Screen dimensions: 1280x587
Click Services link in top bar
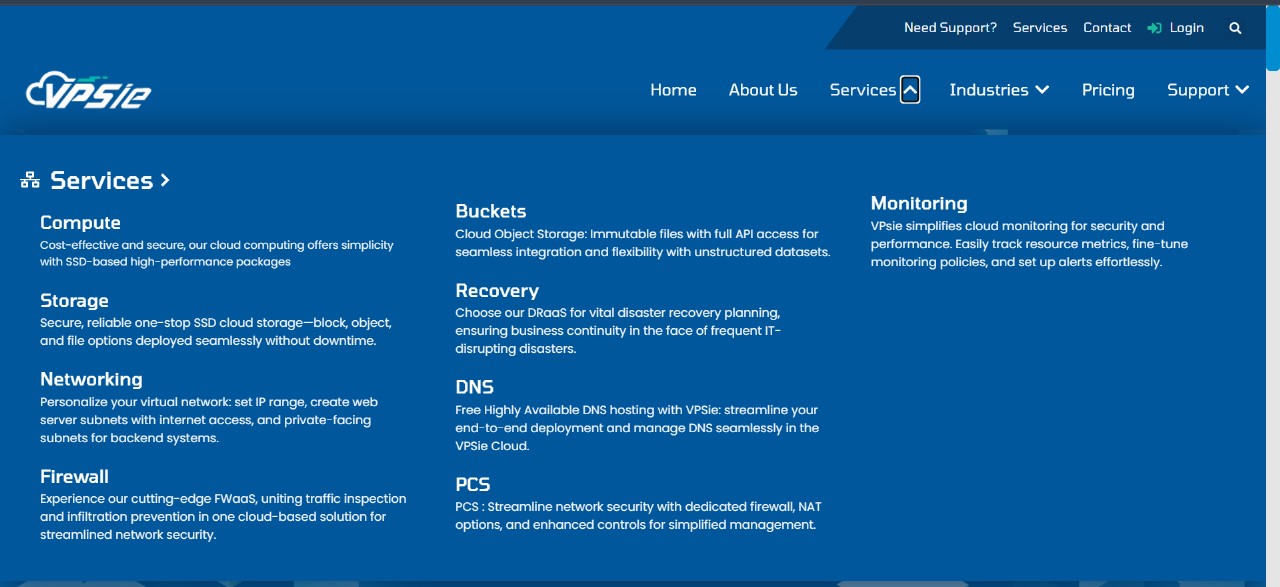(1040, 28)
